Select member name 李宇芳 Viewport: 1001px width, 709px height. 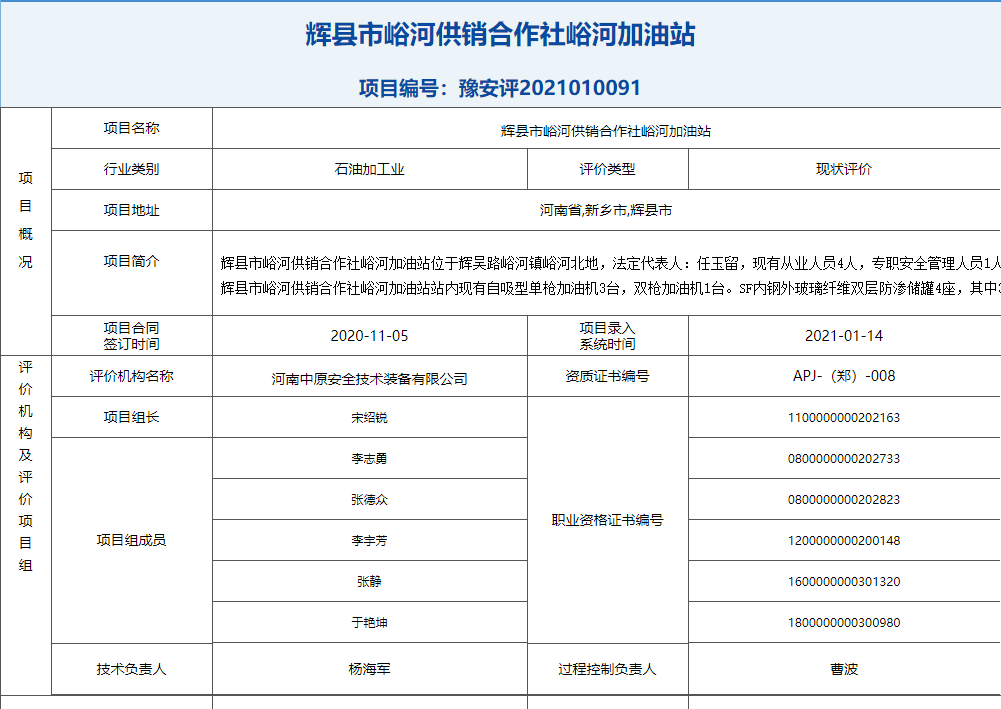(x=370, y=541)
